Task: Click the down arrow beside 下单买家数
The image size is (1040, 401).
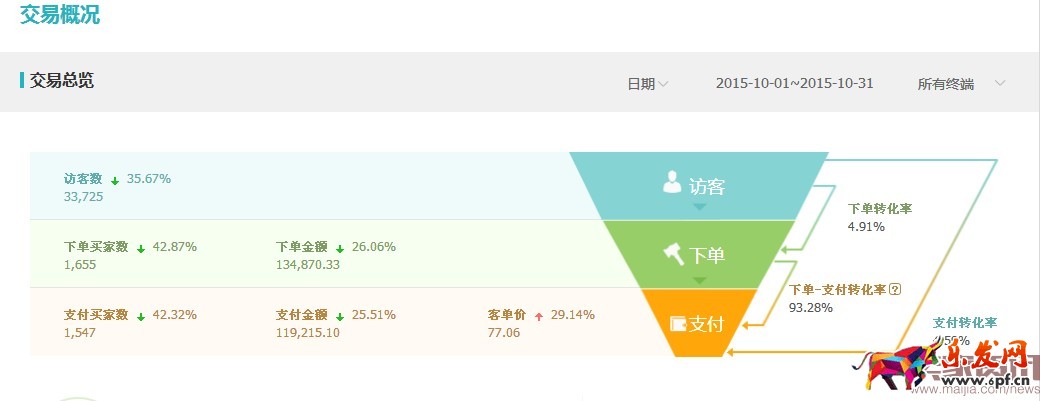Action: click(141, 248)
